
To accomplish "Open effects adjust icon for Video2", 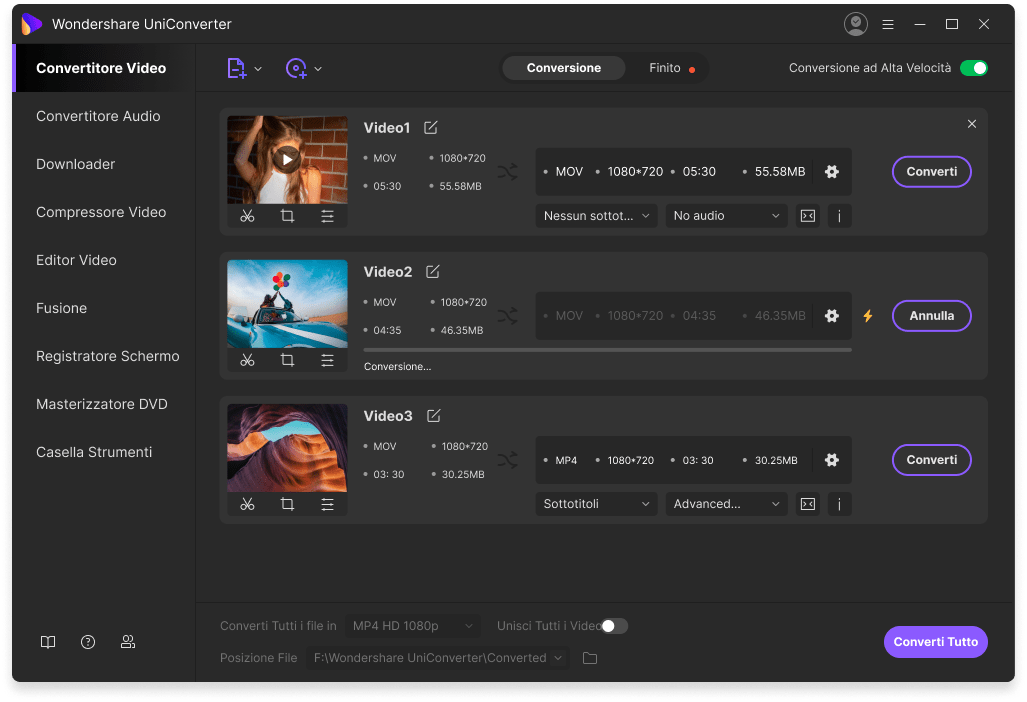I will point(327,360).
